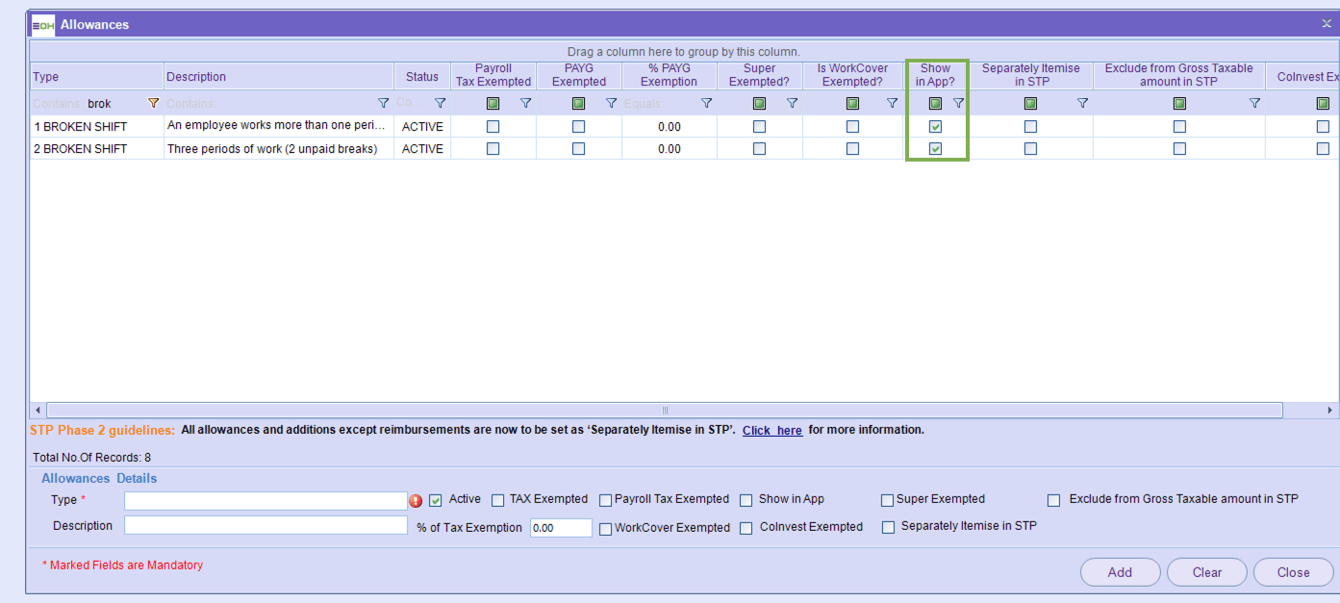This screenshot has width=1340, height=603.
Task: Open the 'Click here' STP guidelines link
Action: click(x=772, y=431)
